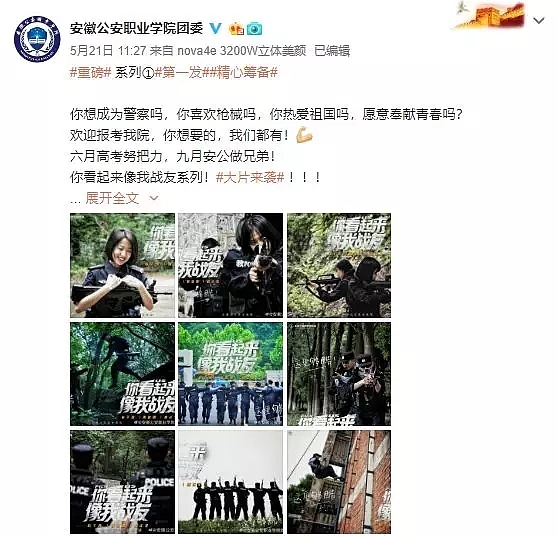Image resolution: width=558 pixels, height=537 pixels.
Task: Open the #大片来袭# hashtag topic
Action: click(251, 177)
